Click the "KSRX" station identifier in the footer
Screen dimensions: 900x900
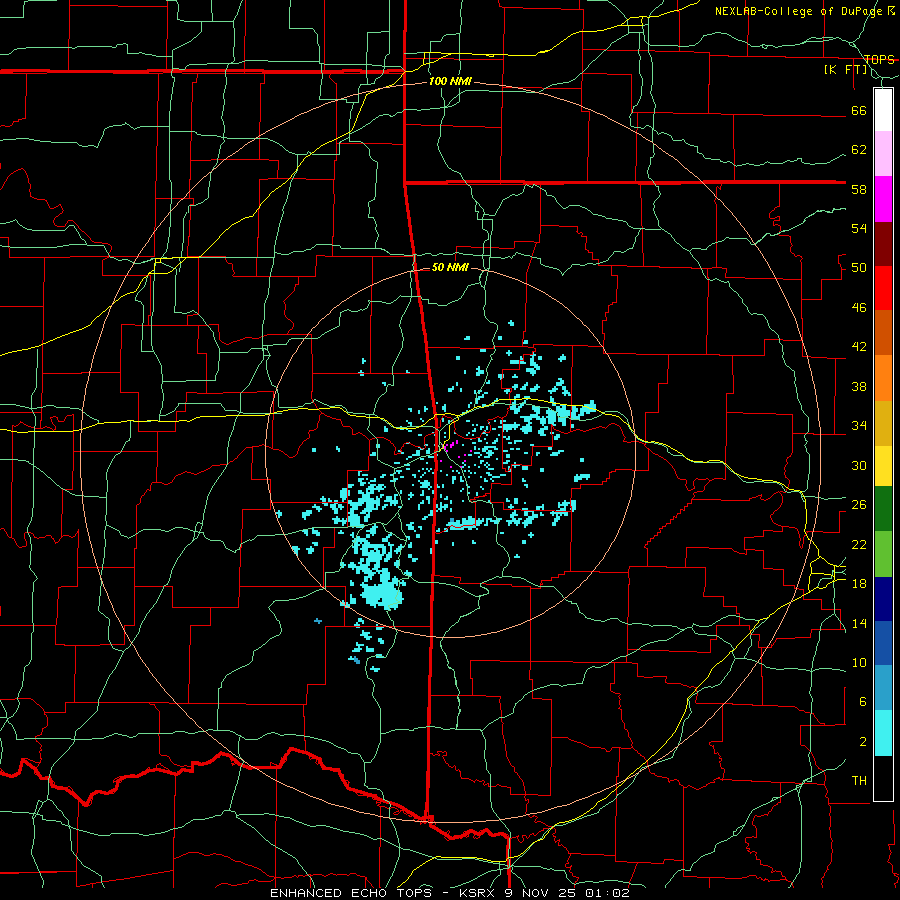point(478,893)
